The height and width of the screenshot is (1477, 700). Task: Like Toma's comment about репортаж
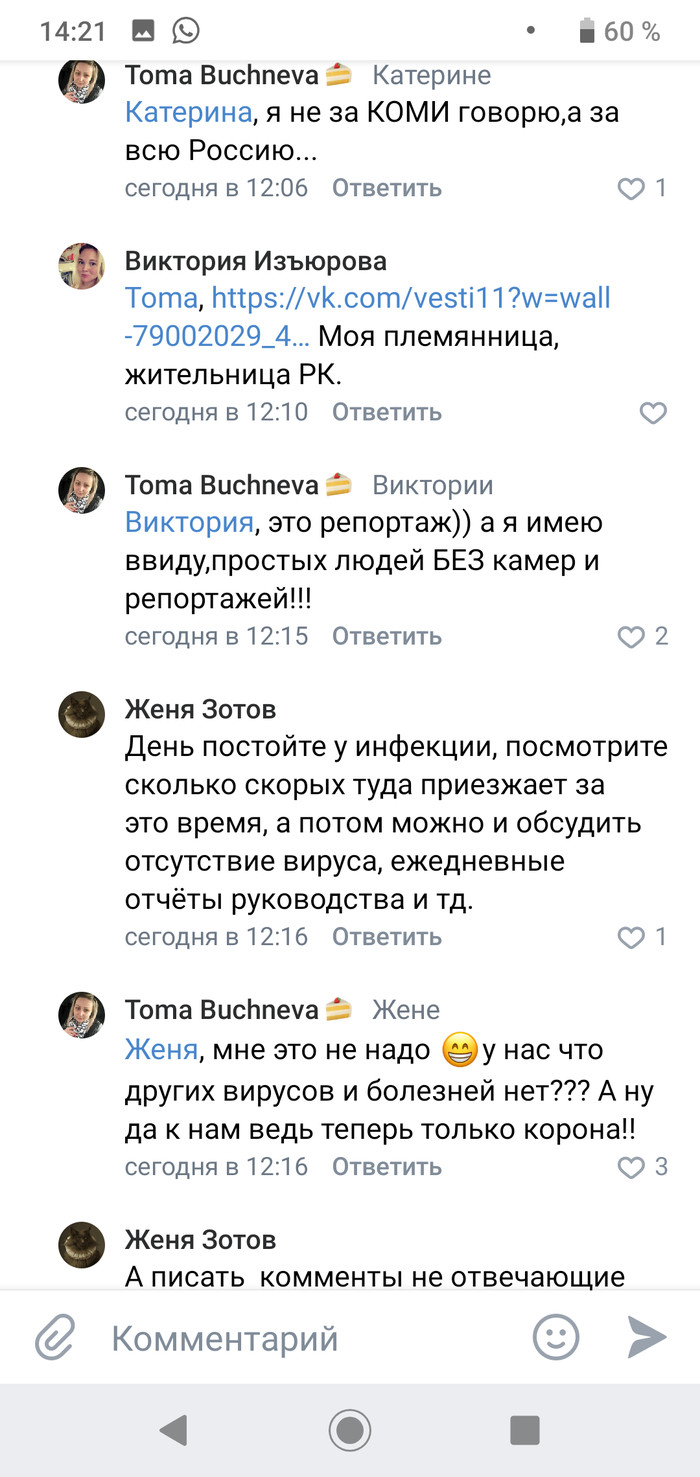tap(631, 637)
